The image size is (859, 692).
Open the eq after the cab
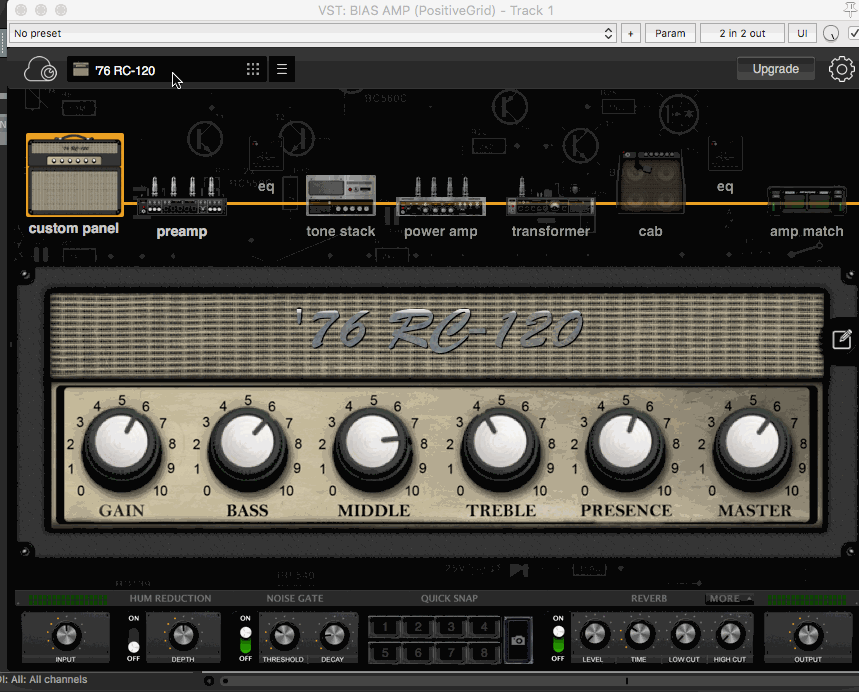pyautogui.click(x=725, y=187)
